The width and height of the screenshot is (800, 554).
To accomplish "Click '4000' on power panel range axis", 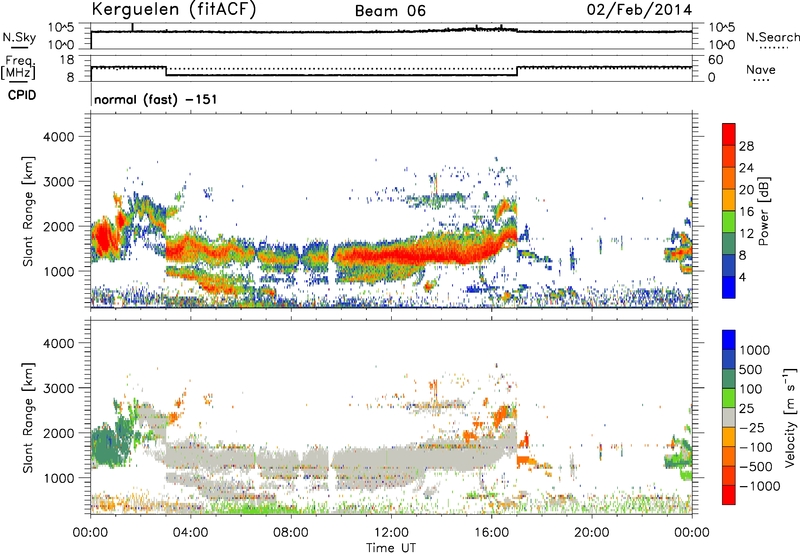I will tap(59, 137).
